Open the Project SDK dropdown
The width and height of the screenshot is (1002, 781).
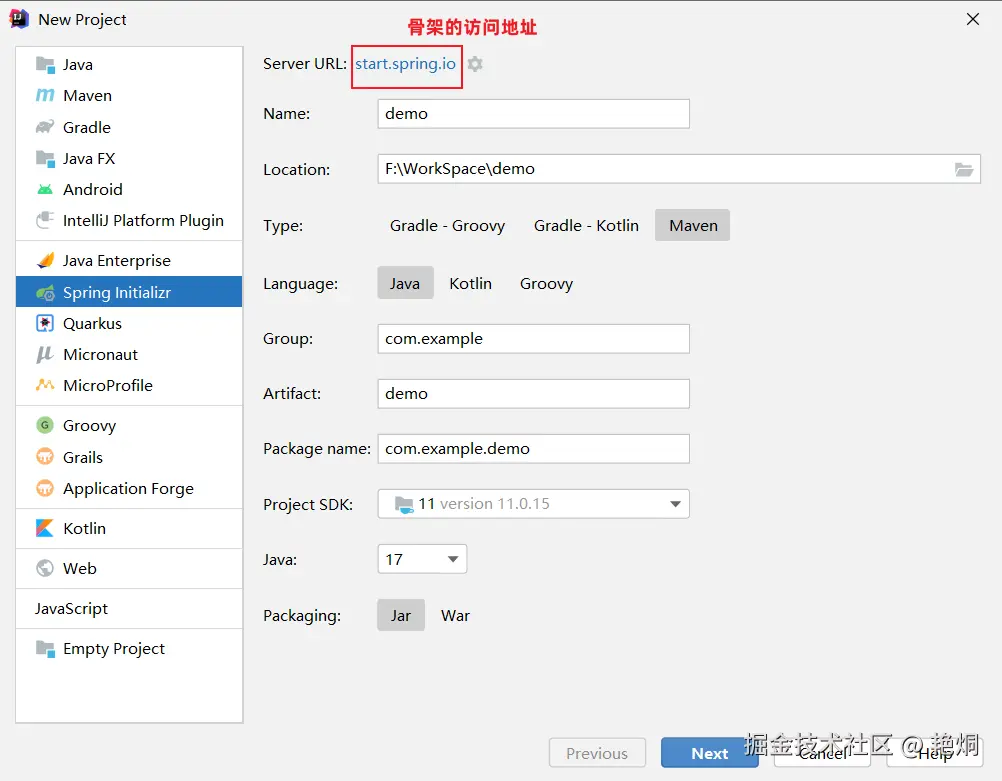(x=534, y=504)
